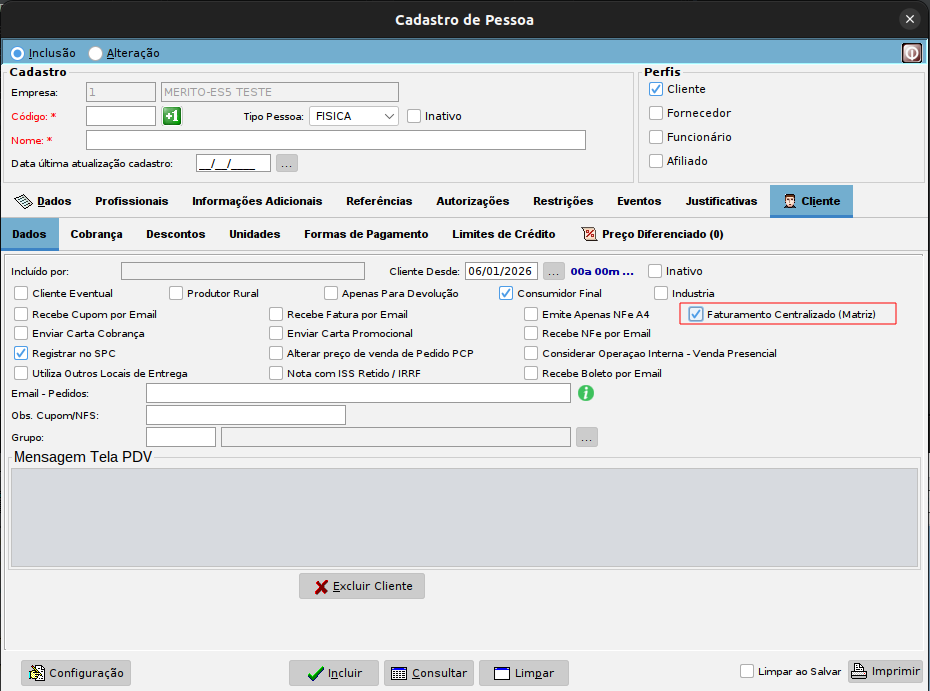Click the power icon at top right

pos(911,53)
